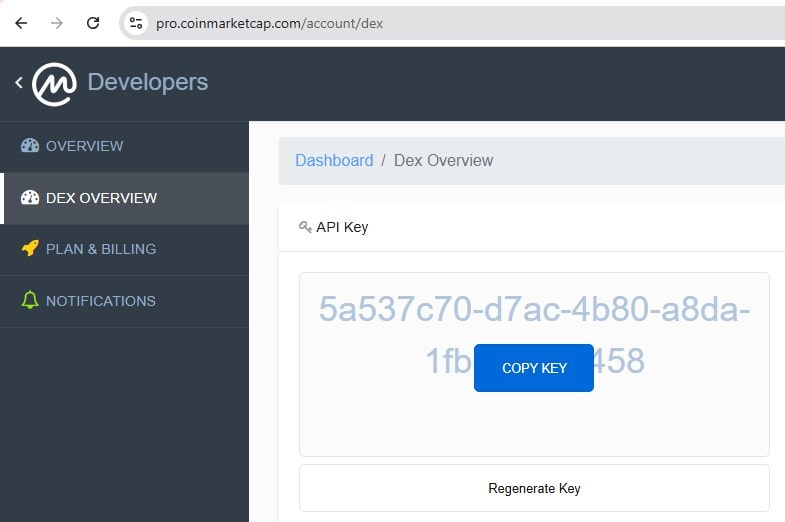Image resolution: width=785 pixels, height=522 pixels.
Task: Click the Dex Overview breadcrumb text
Action: click(444, 160)
